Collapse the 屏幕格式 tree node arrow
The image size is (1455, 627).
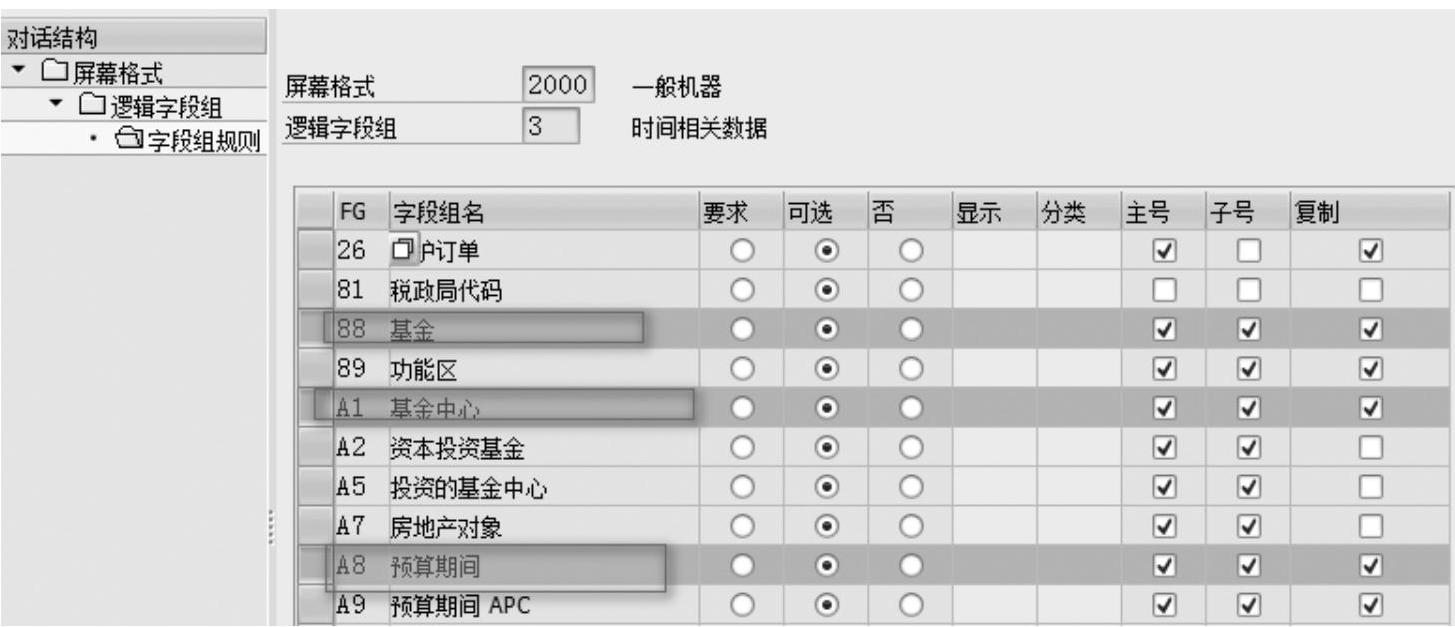point(15,73)
